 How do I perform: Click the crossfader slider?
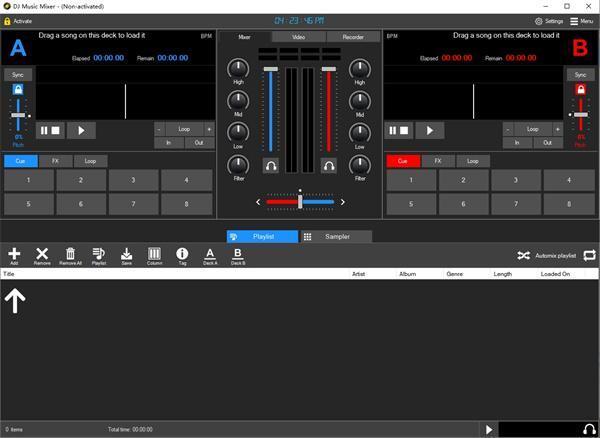coord(300,202)
